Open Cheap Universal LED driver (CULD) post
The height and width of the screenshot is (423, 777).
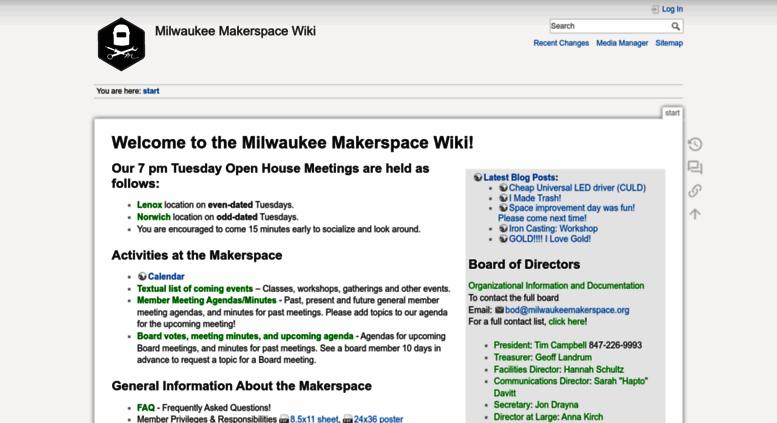(577, 188)
